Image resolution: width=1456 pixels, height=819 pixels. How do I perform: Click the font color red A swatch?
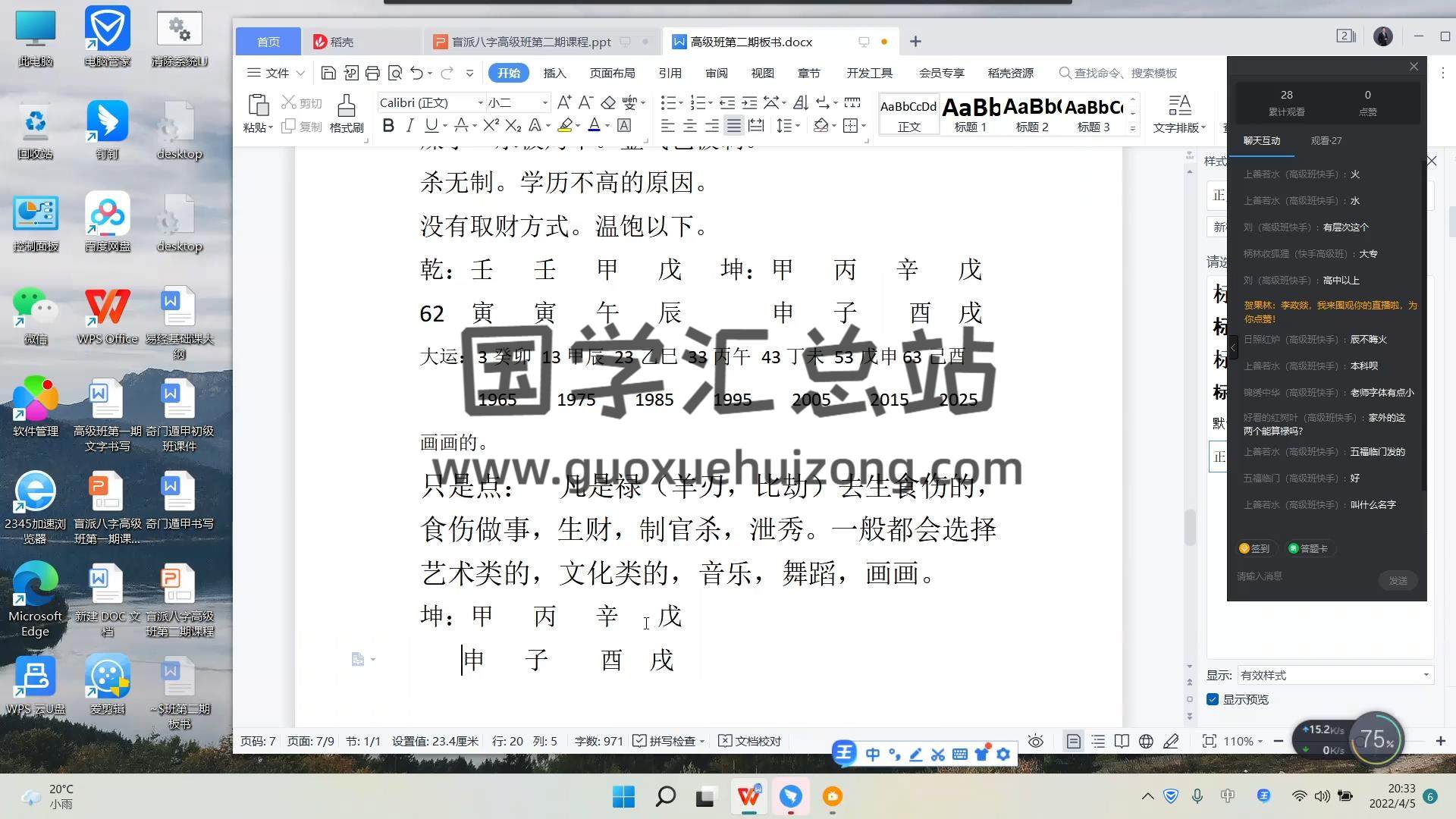point(594,126)
